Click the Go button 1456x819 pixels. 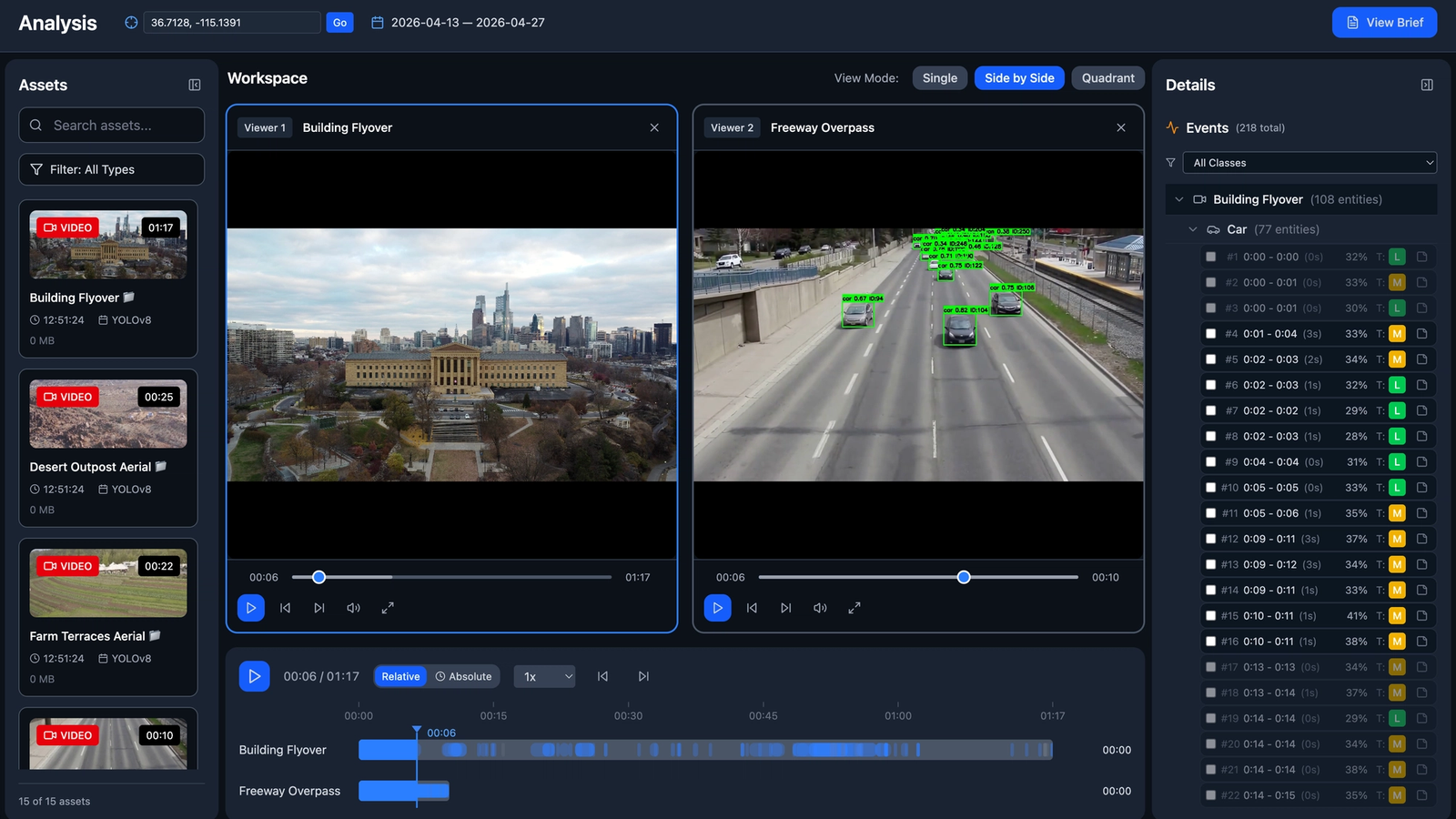coord(339,23)
